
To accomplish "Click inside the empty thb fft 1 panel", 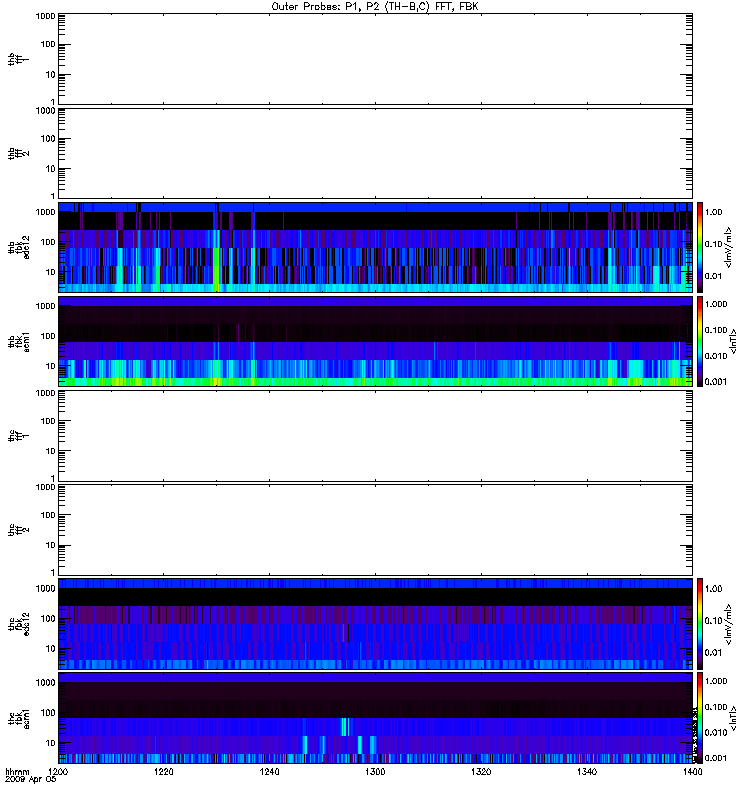I will 375,59.
